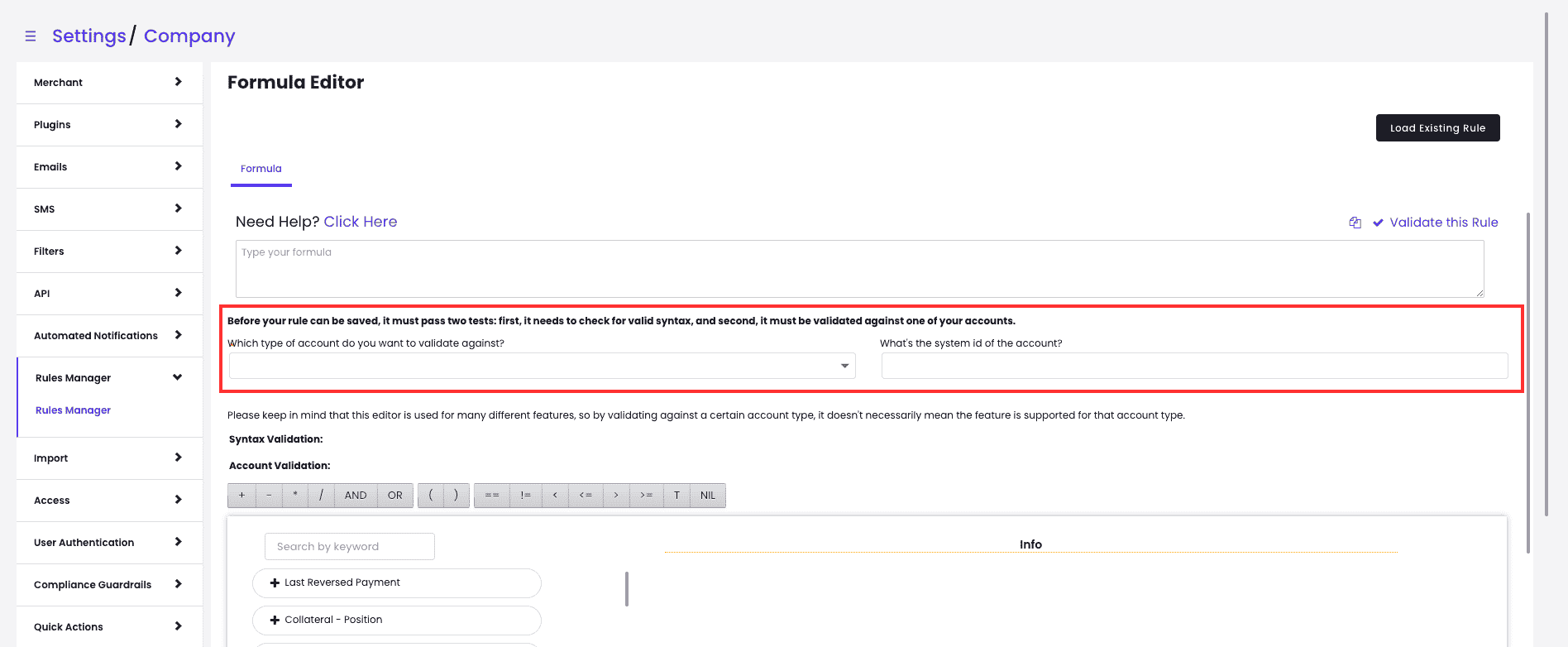Insert the NIL token
The image size is (1568, 647).
tap(708, 496)
